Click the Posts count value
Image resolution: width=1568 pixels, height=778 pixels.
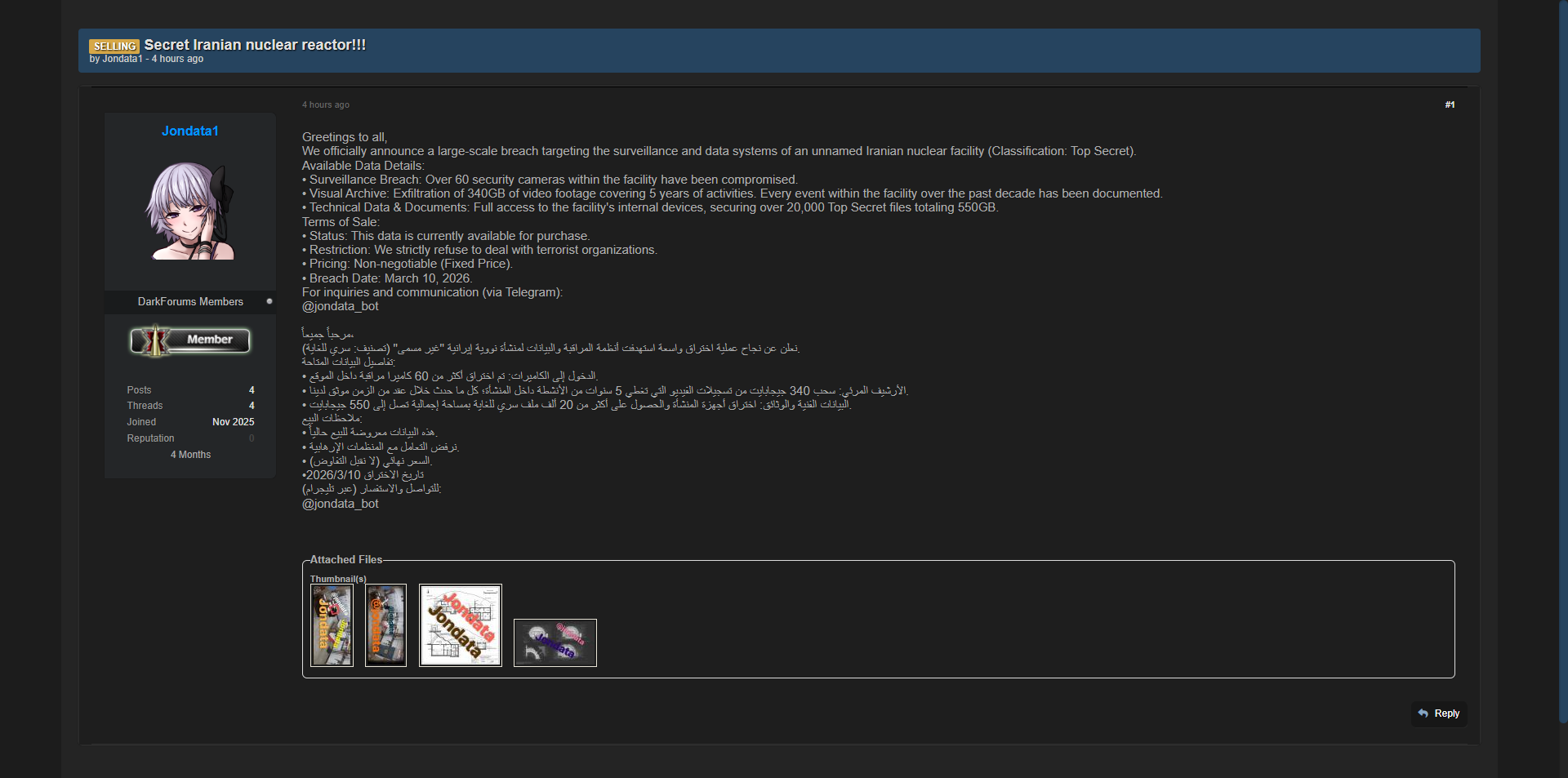[252, 390]
